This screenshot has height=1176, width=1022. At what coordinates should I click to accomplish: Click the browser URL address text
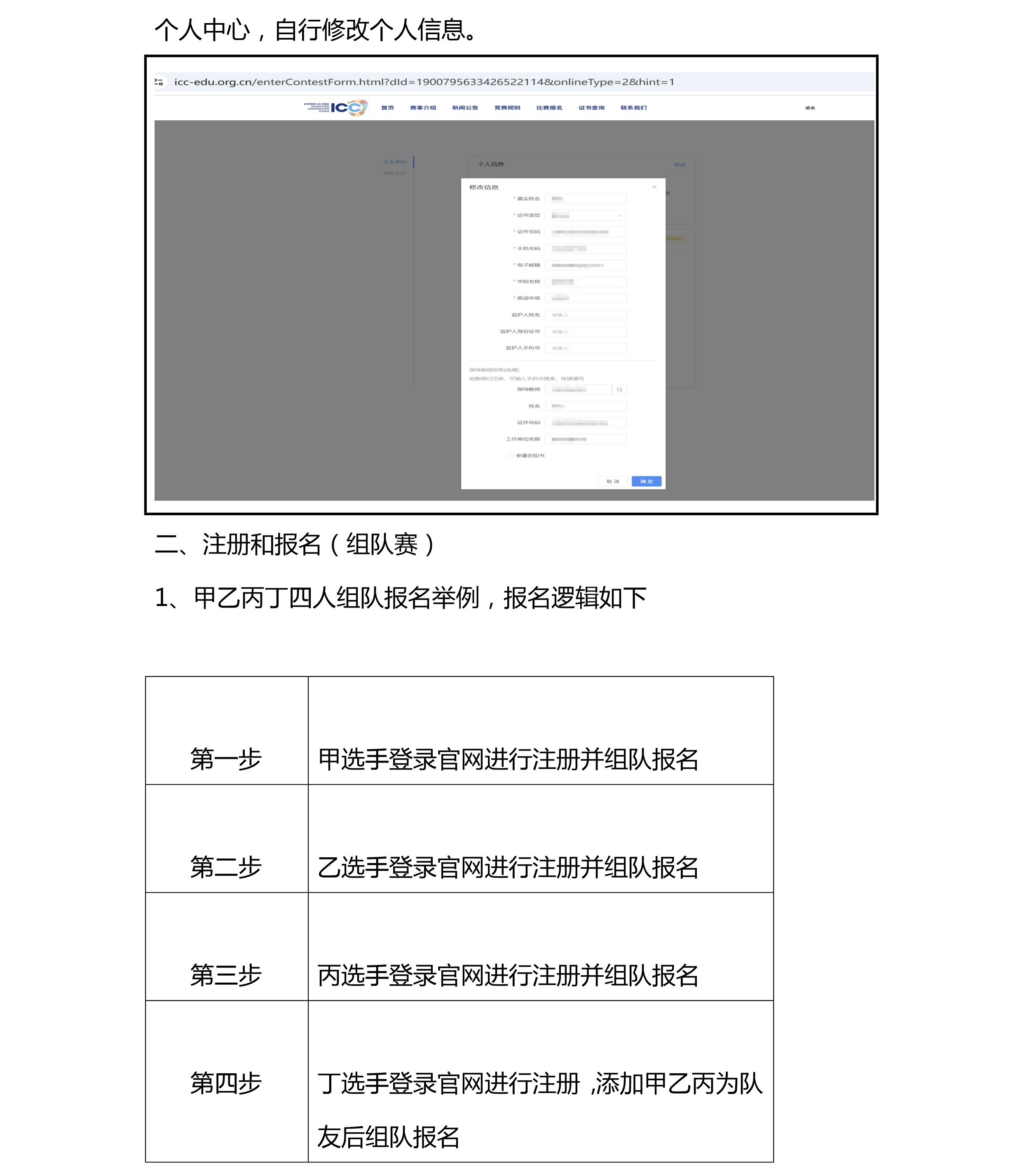424,82
